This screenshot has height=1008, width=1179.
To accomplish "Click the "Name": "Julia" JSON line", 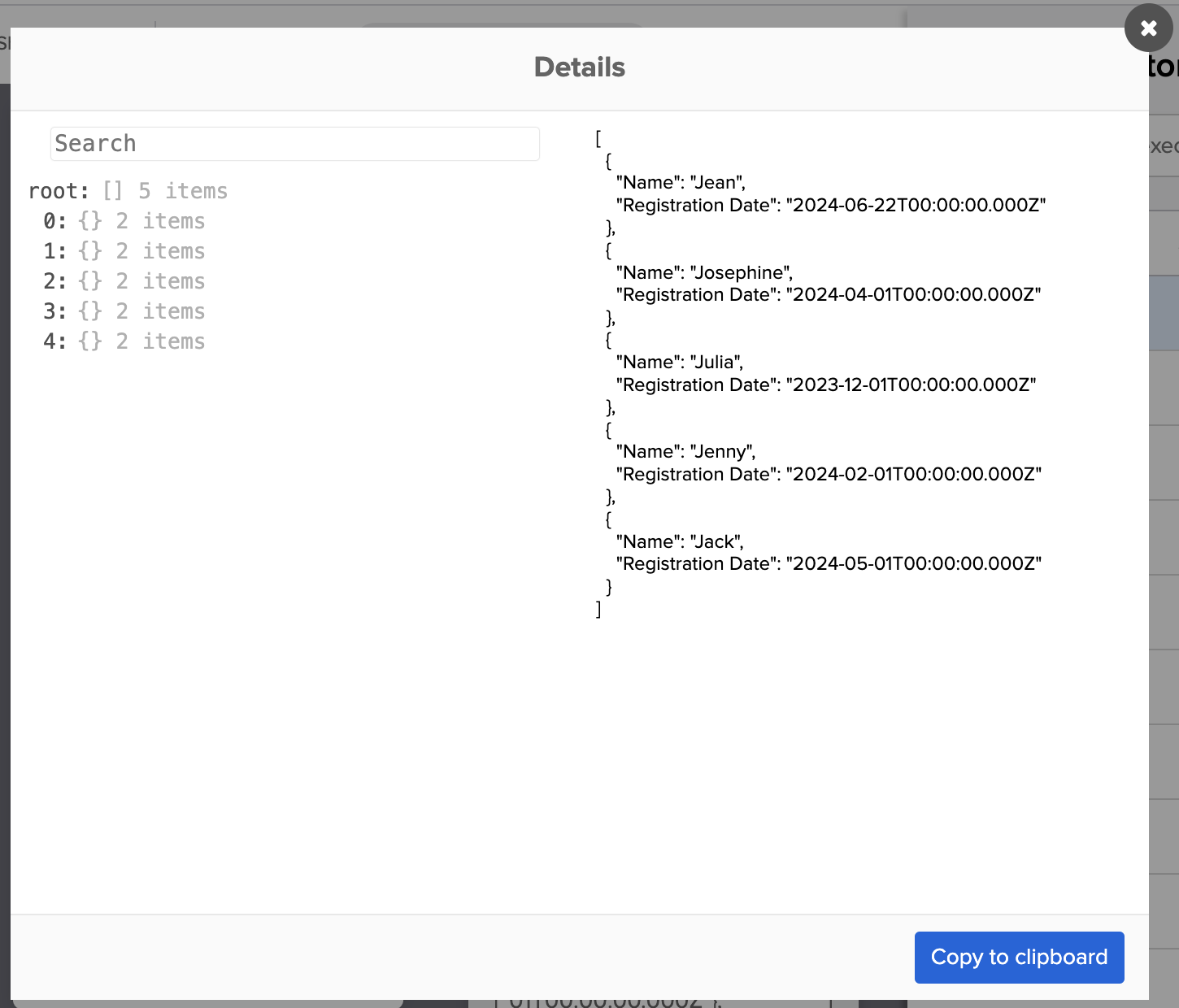I will click(x=679, y=363).
